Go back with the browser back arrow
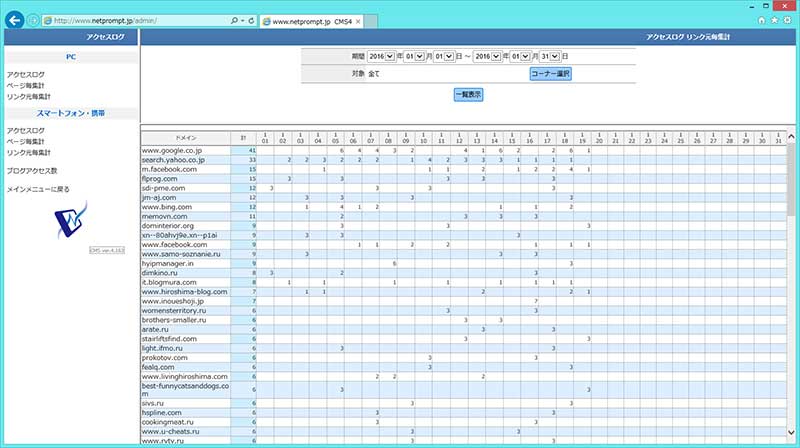 click(15, 20)
